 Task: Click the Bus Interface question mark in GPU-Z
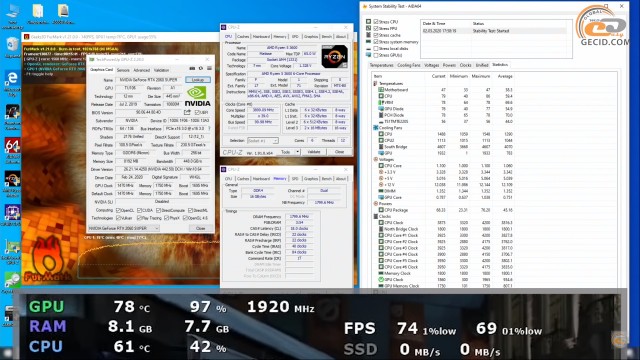tap(209, 129)
